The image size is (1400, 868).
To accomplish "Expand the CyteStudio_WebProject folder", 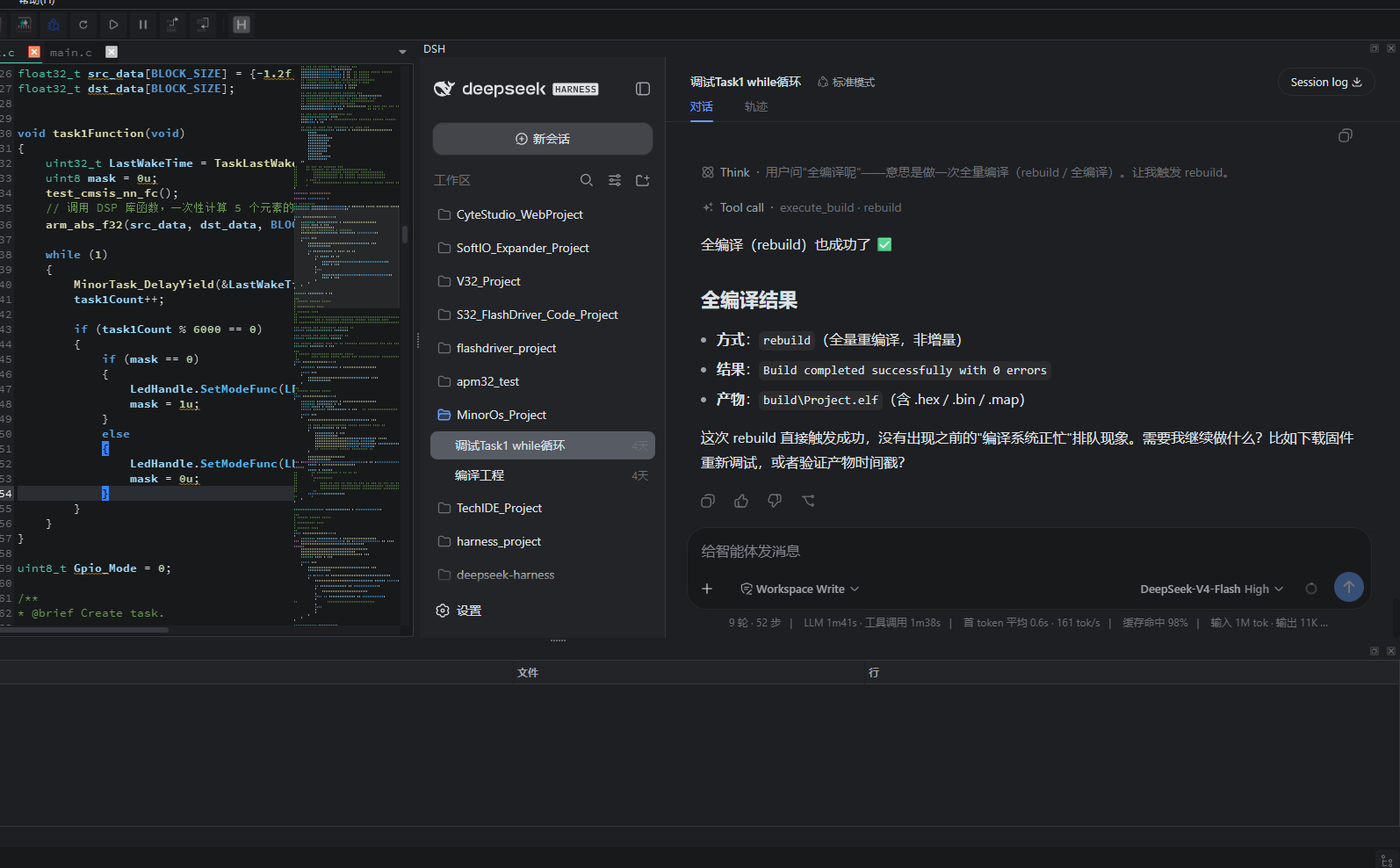I will (x=543, y=214).
